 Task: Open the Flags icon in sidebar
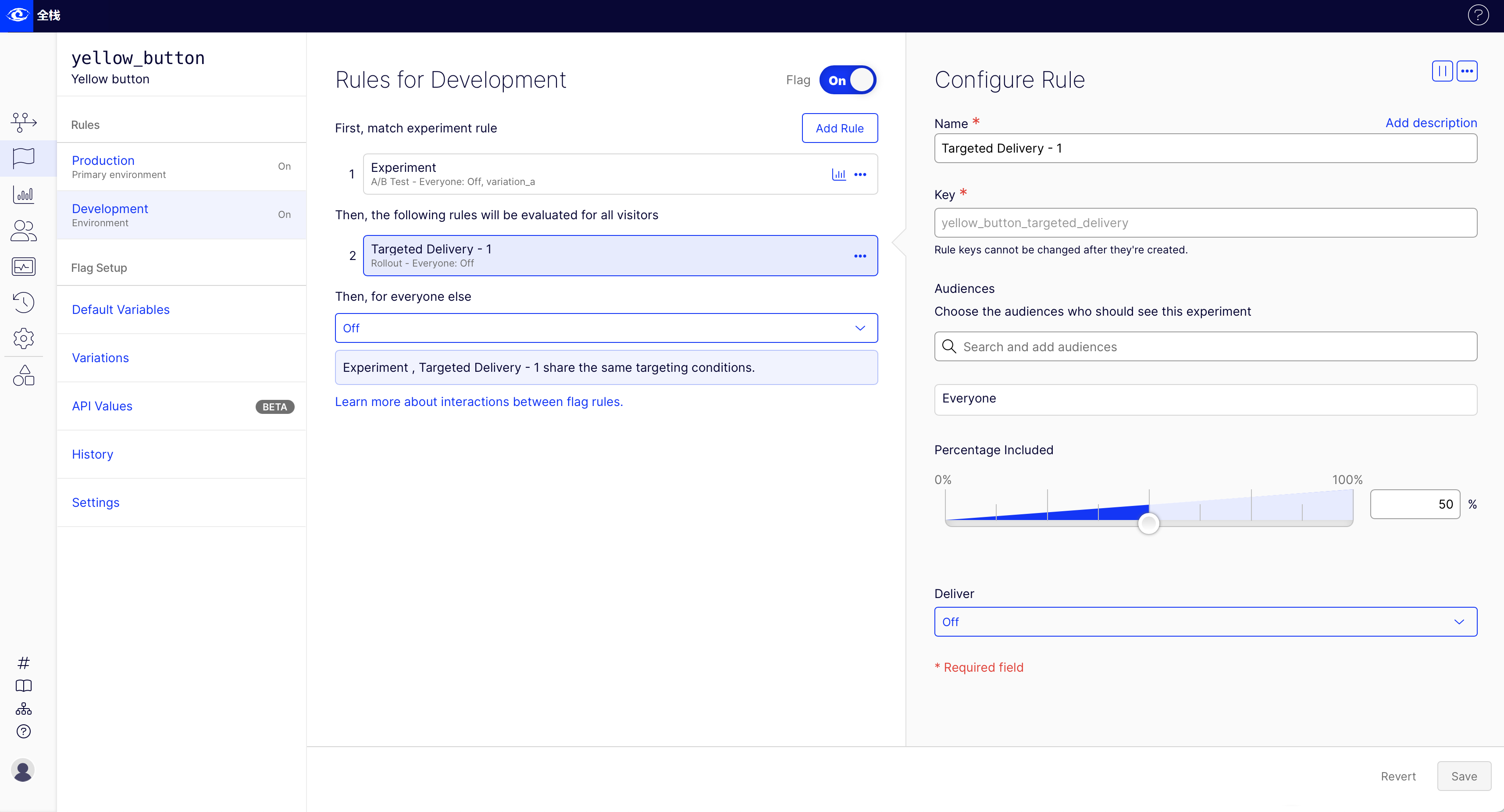pyautogui.click(x=23, y=157)
